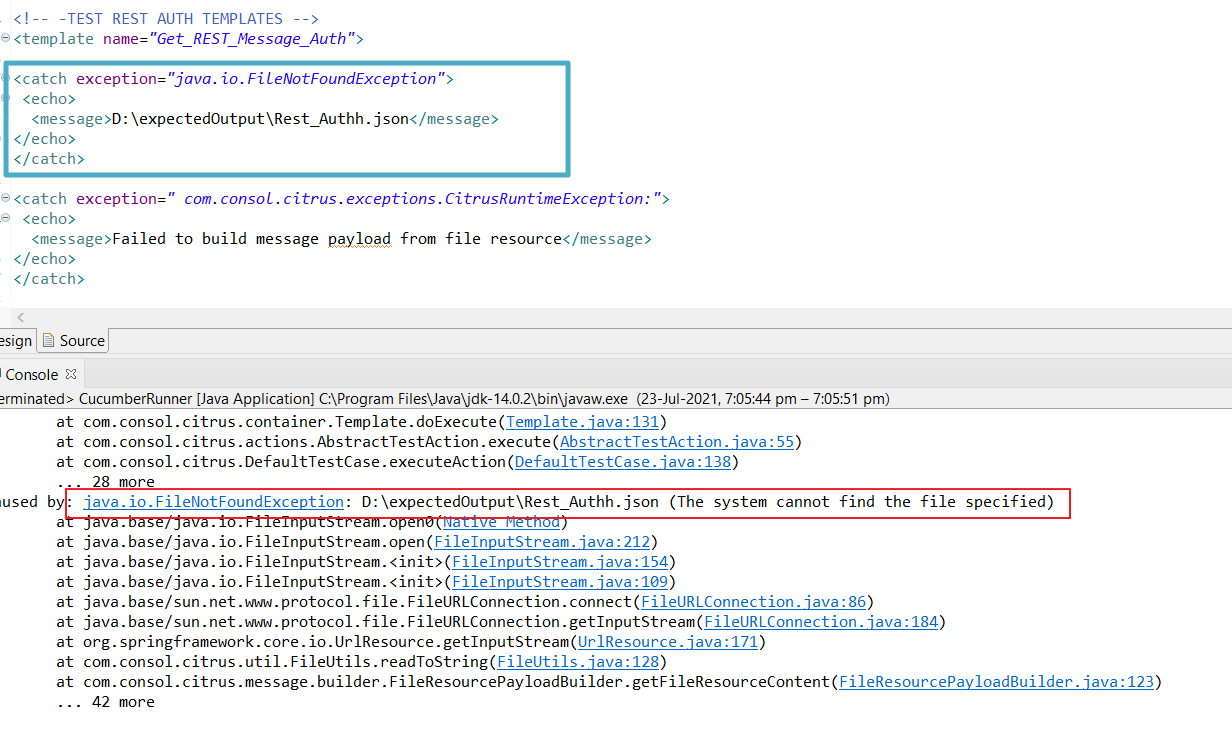Click the Native Method link

[501, 521]
